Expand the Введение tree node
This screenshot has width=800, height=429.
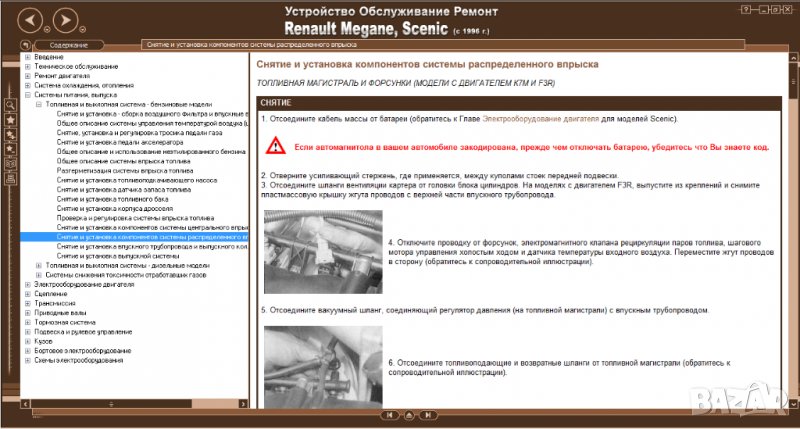[27, 57]
